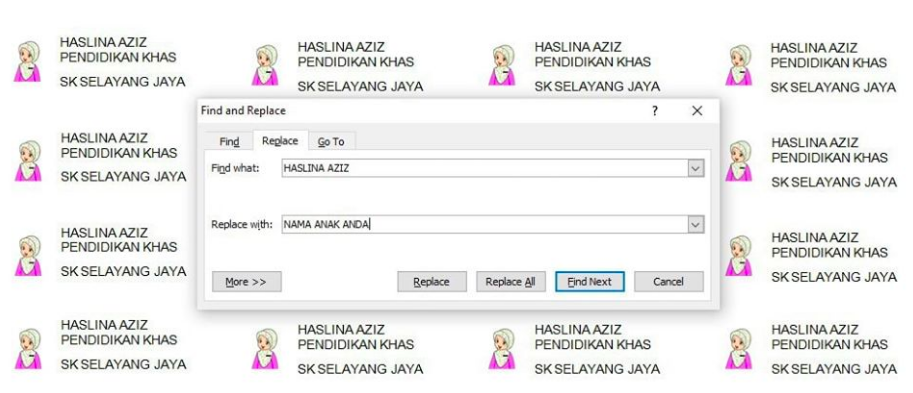
Task: Expand the Replace with history dropdown
Action: [696, 225]
